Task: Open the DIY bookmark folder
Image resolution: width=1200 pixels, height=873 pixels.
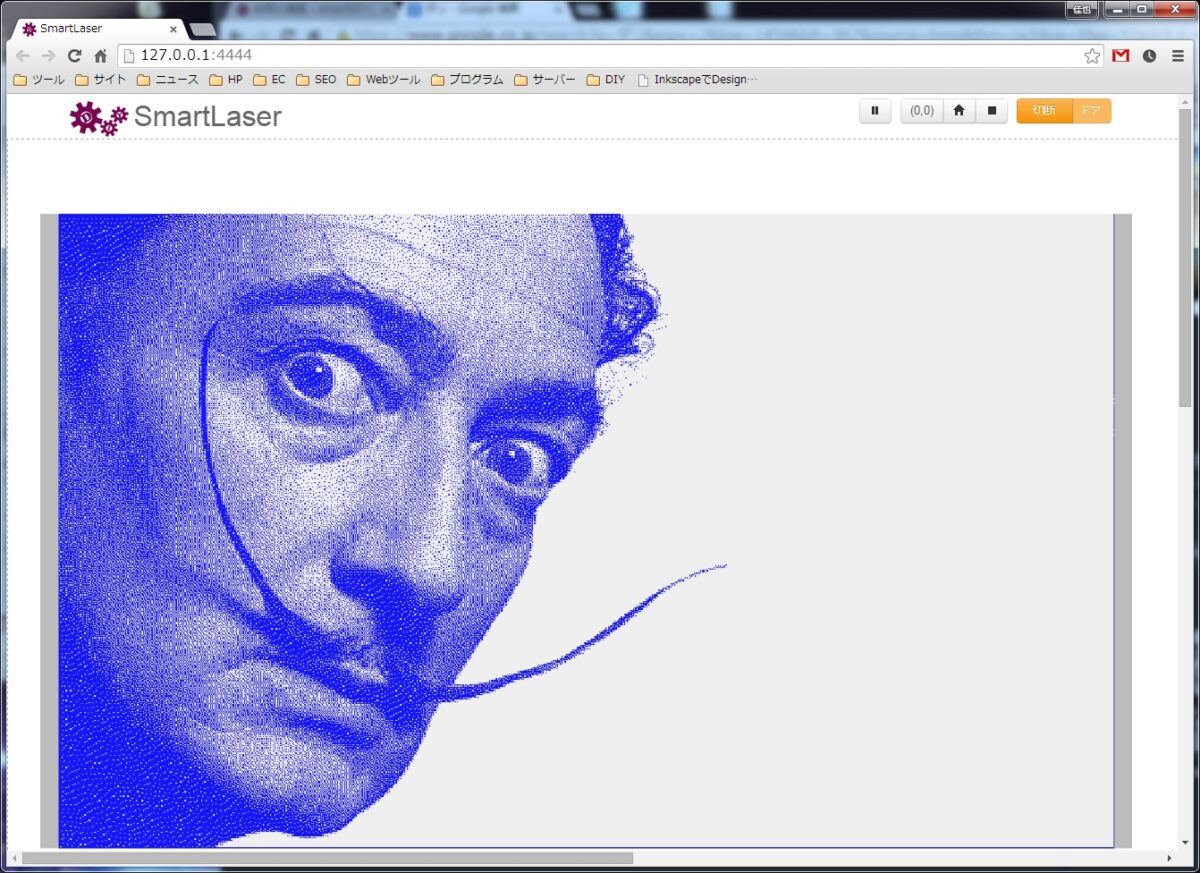Action: click(x=606, y=80)
